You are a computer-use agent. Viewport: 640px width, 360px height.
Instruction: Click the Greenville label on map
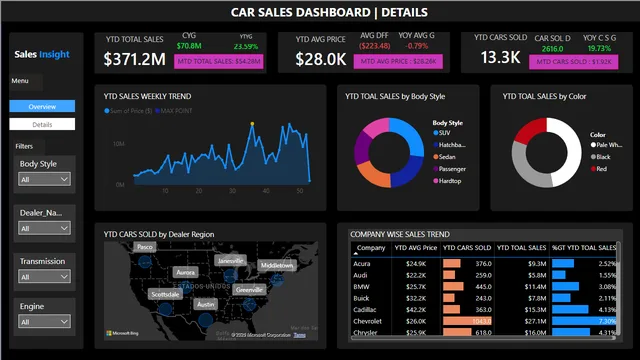click(x=249, y=290)
